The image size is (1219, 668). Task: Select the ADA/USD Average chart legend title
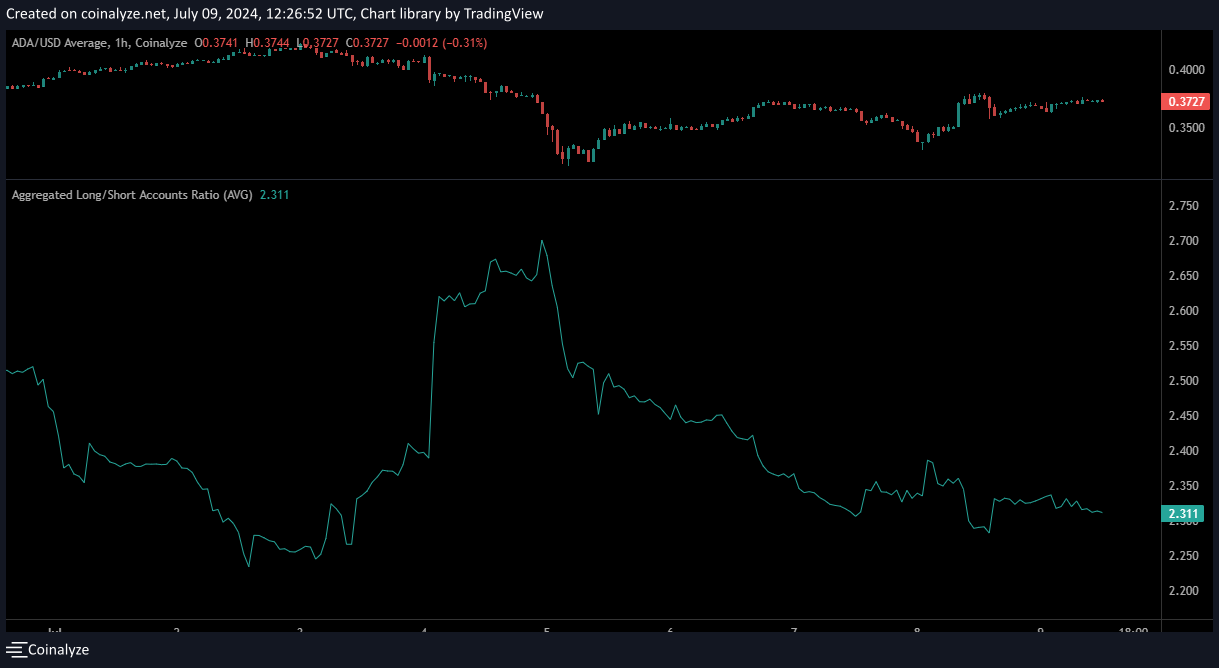click(98, 42)
